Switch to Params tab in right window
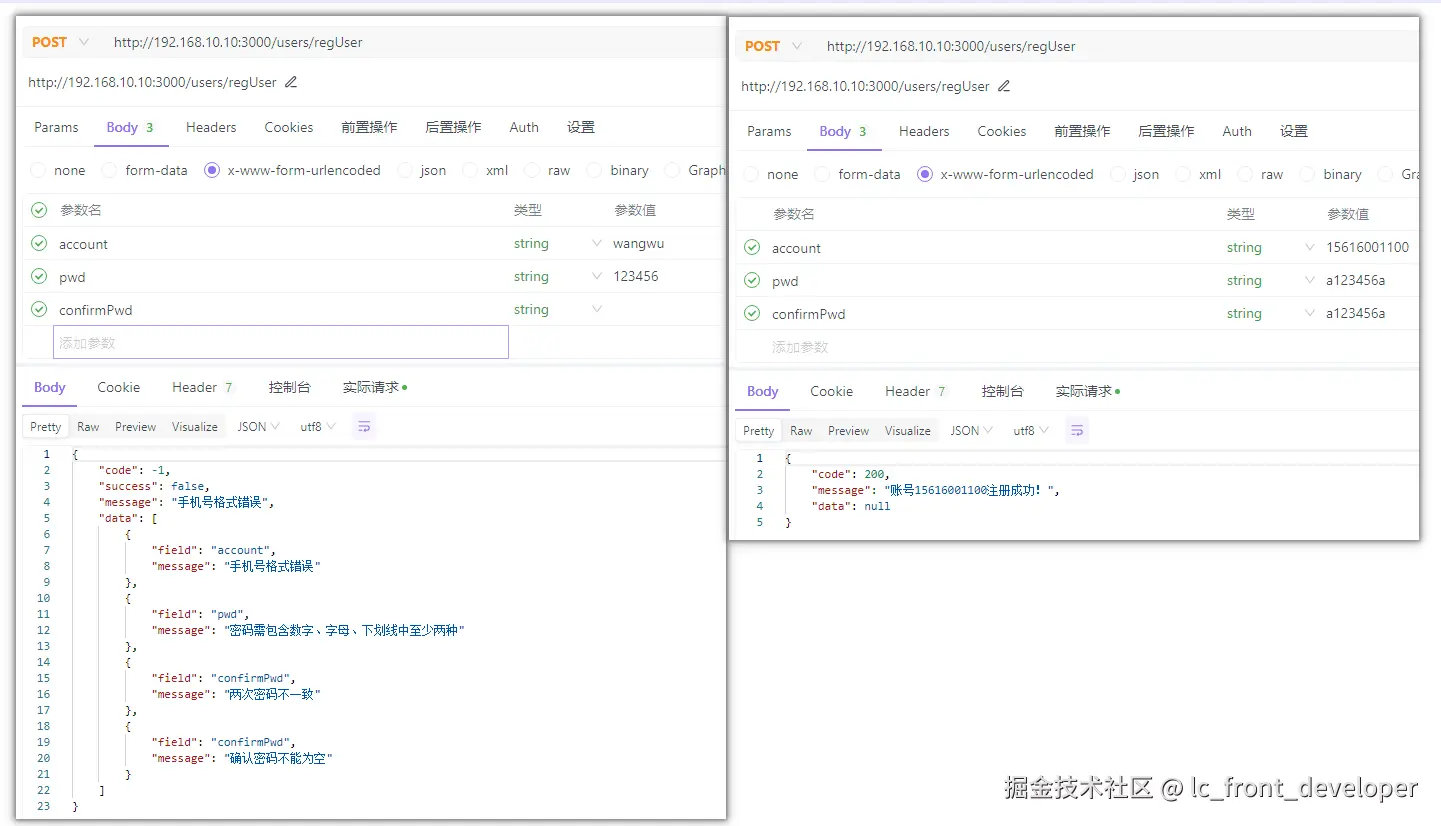Screen dimensions: 1441x826 769,131
